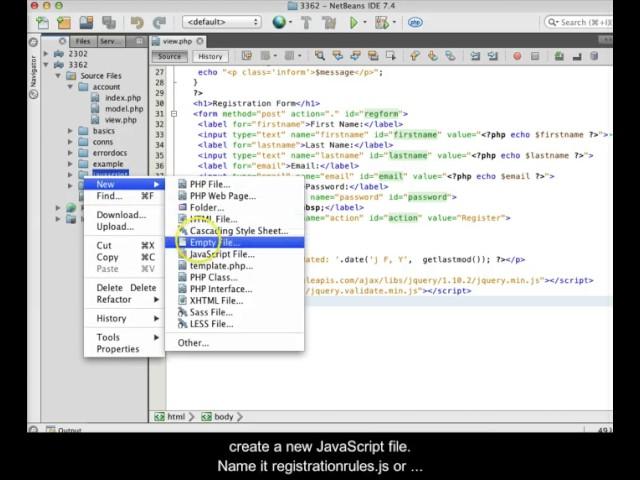640x480 pixels.
Task: Switch to History view
Action: tap(210, 56)
